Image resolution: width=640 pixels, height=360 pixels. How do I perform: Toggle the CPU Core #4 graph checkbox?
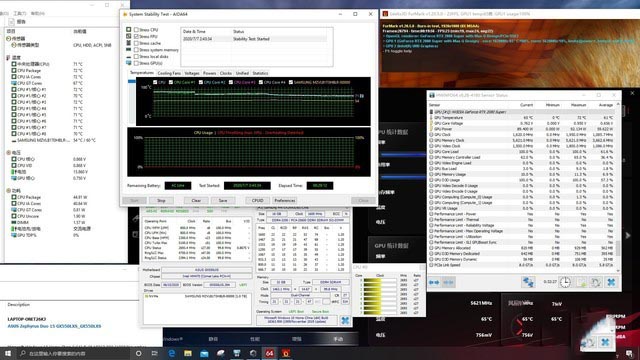(260, 82)
